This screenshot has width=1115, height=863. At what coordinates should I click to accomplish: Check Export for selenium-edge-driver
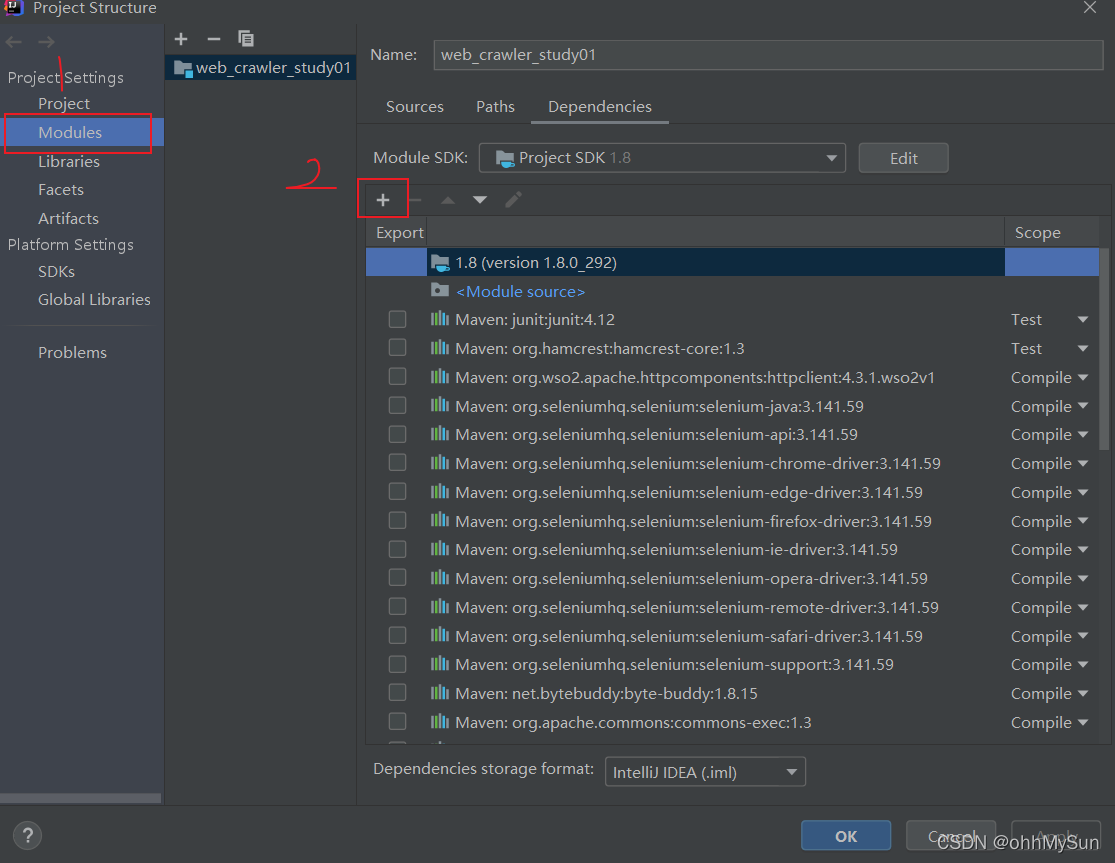click(398, 492)
